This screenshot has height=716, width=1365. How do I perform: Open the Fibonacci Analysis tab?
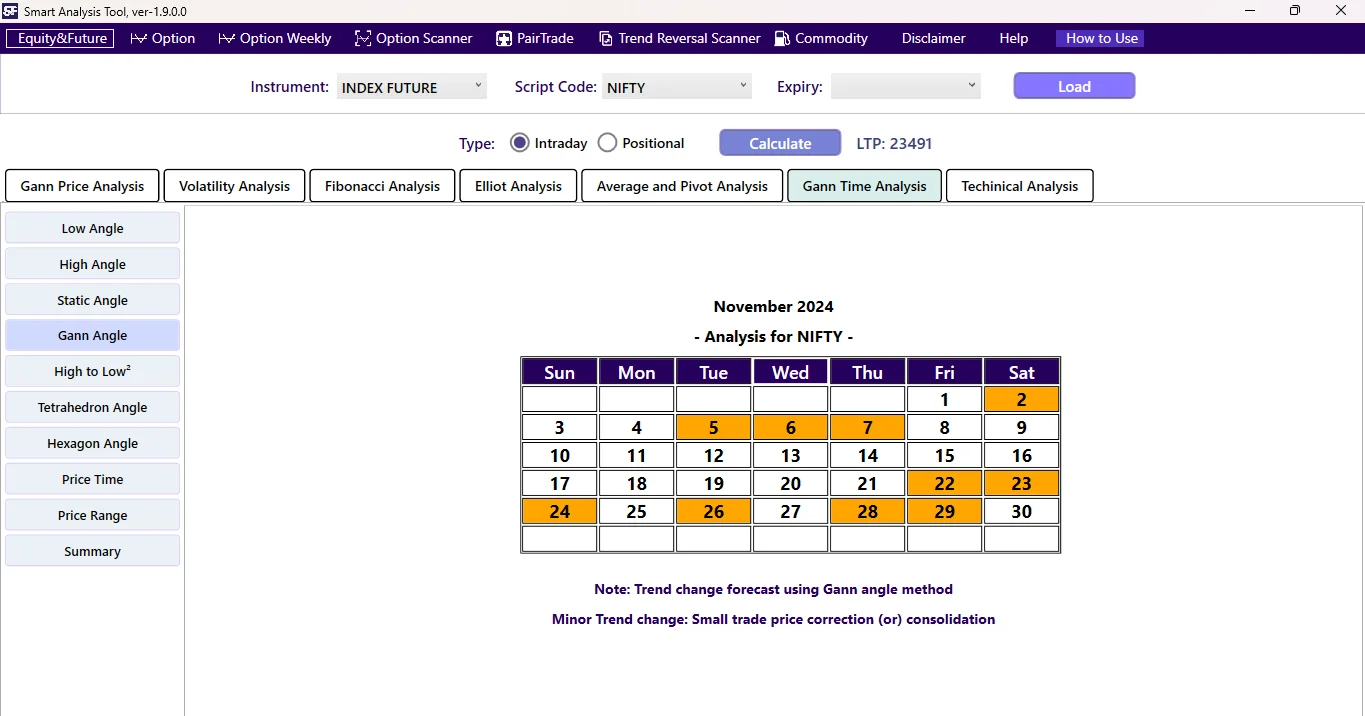pyautogui.click(x=382, y=185)
